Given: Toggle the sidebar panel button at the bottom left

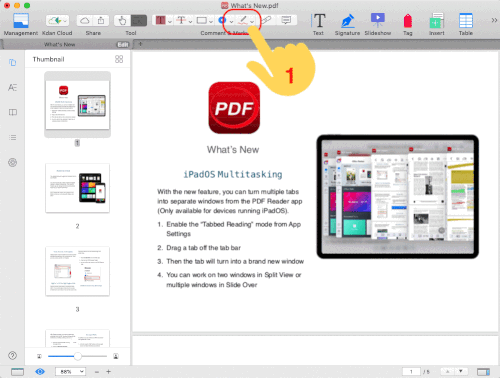Looking at the screenshot, I should (17, 372).
